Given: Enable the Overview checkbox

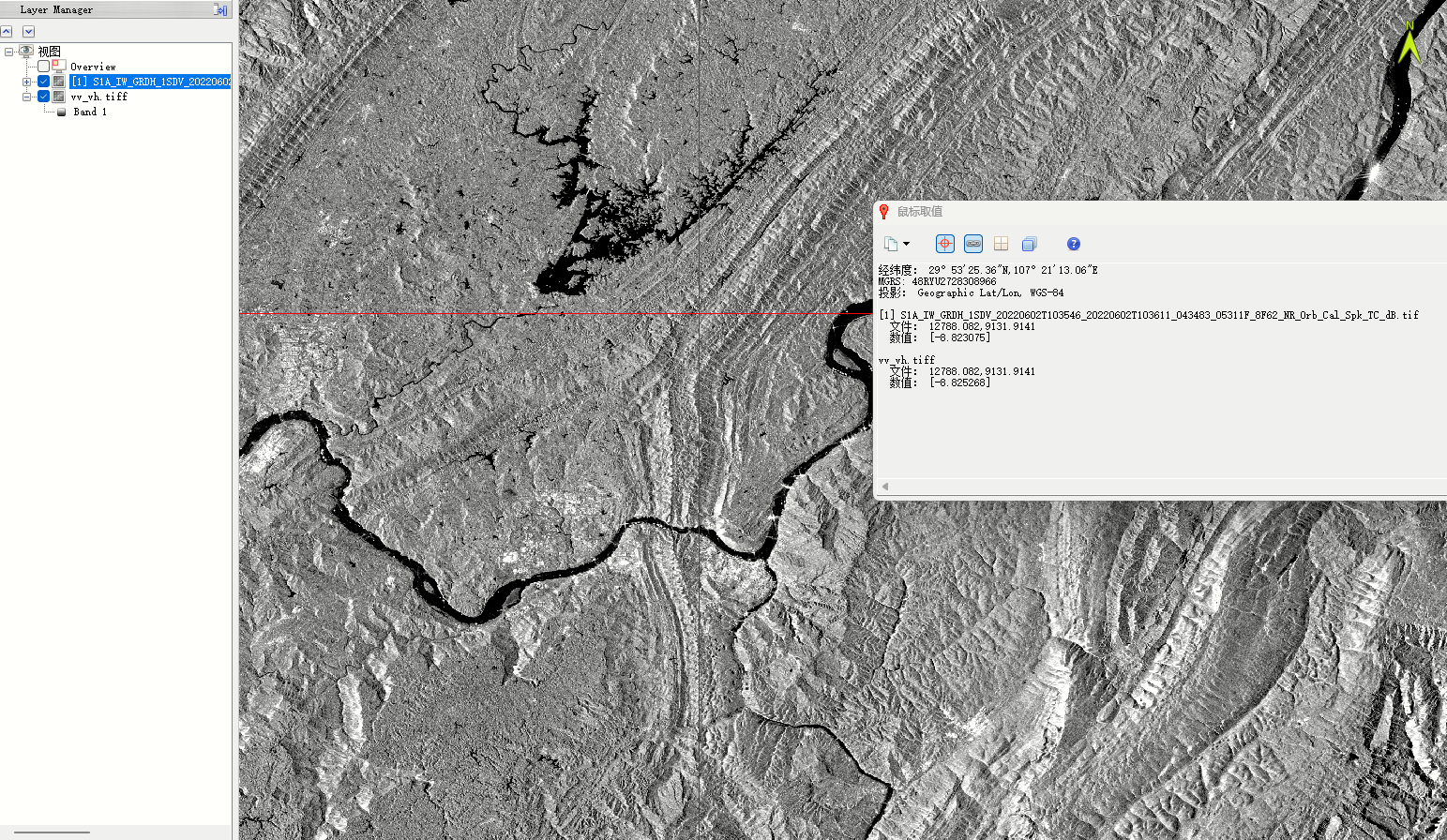Looking at the screenshot, I should (42, 67).
